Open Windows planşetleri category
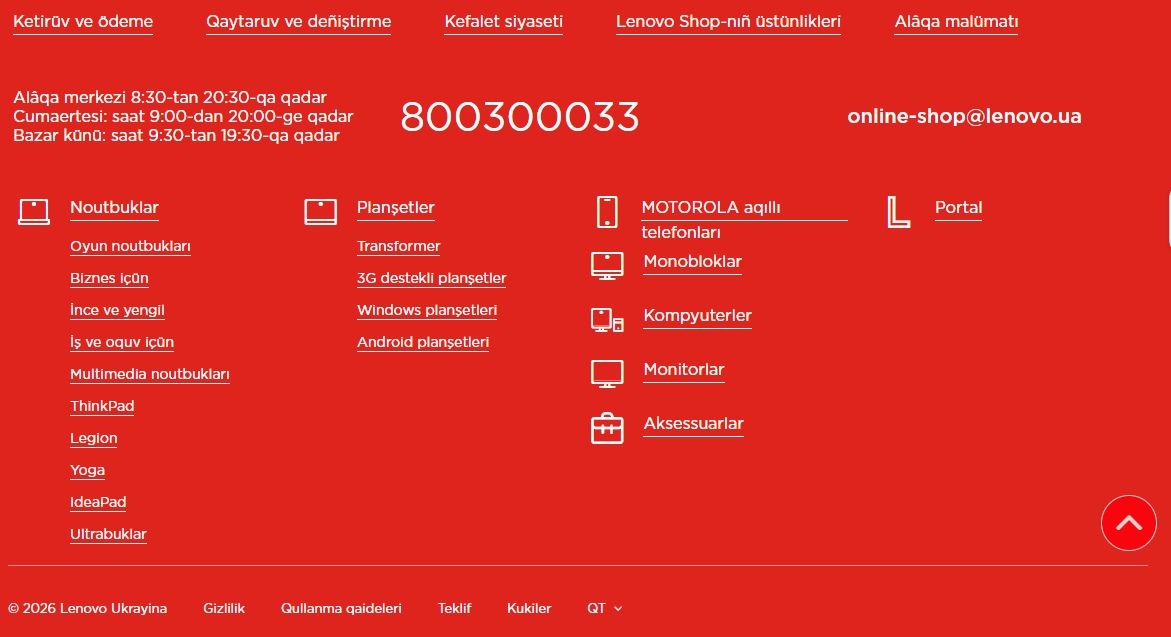This screenshot has width=1171, height=637. [427, 310]
